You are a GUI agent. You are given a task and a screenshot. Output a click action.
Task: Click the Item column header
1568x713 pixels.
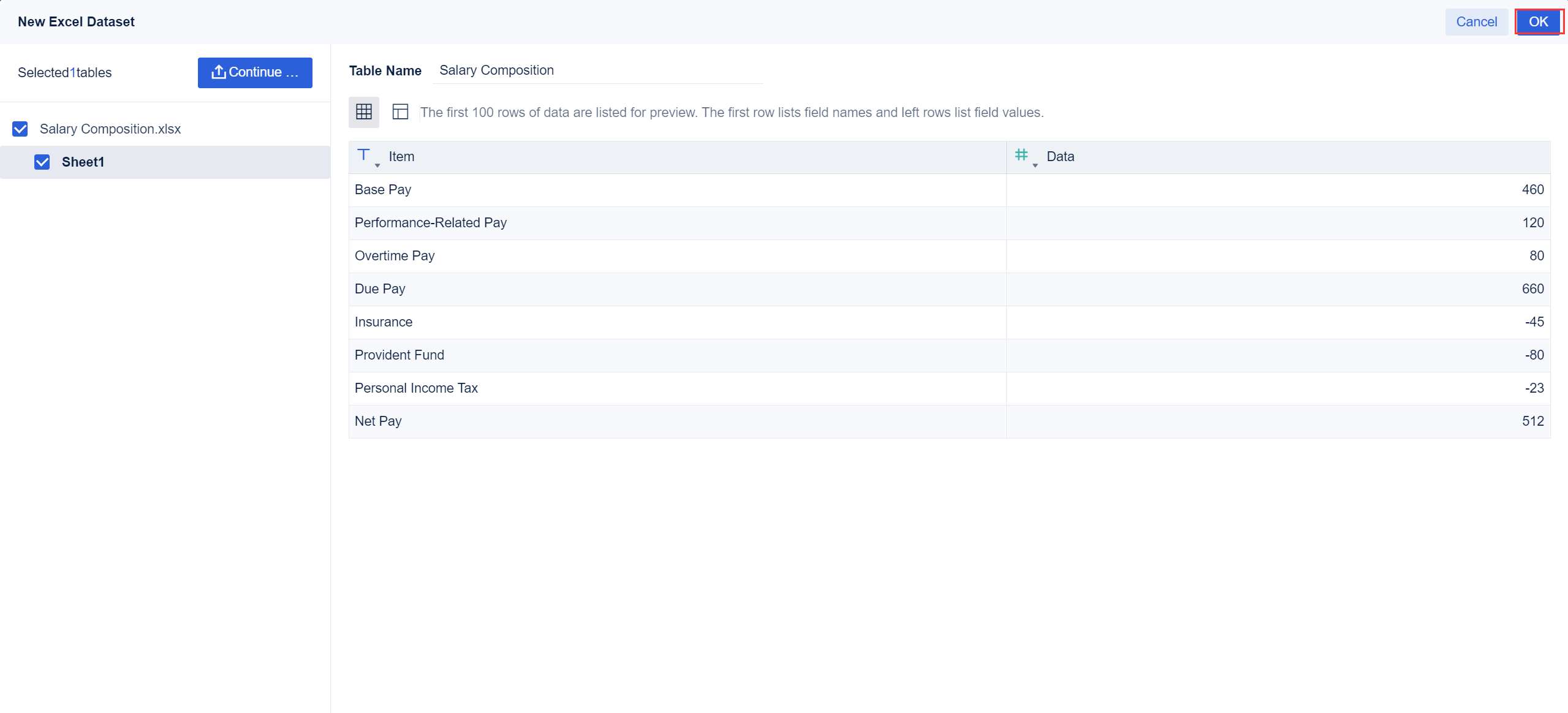401,156
